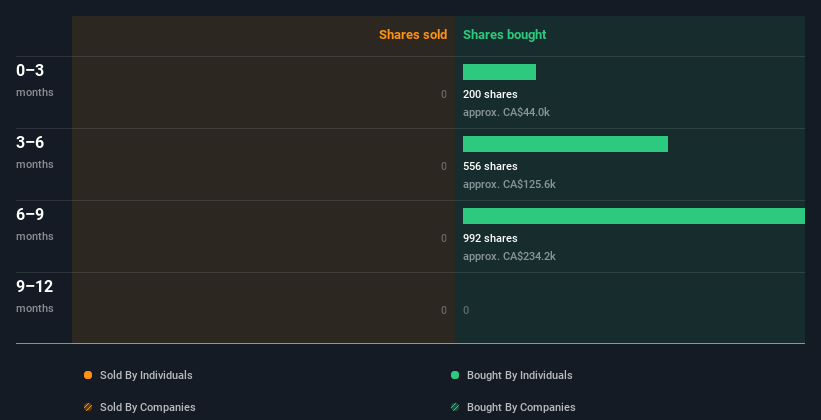Click the 992 shares label
Image resolution: width=821 pixels, height=420 pixels.
pos(490,238)
